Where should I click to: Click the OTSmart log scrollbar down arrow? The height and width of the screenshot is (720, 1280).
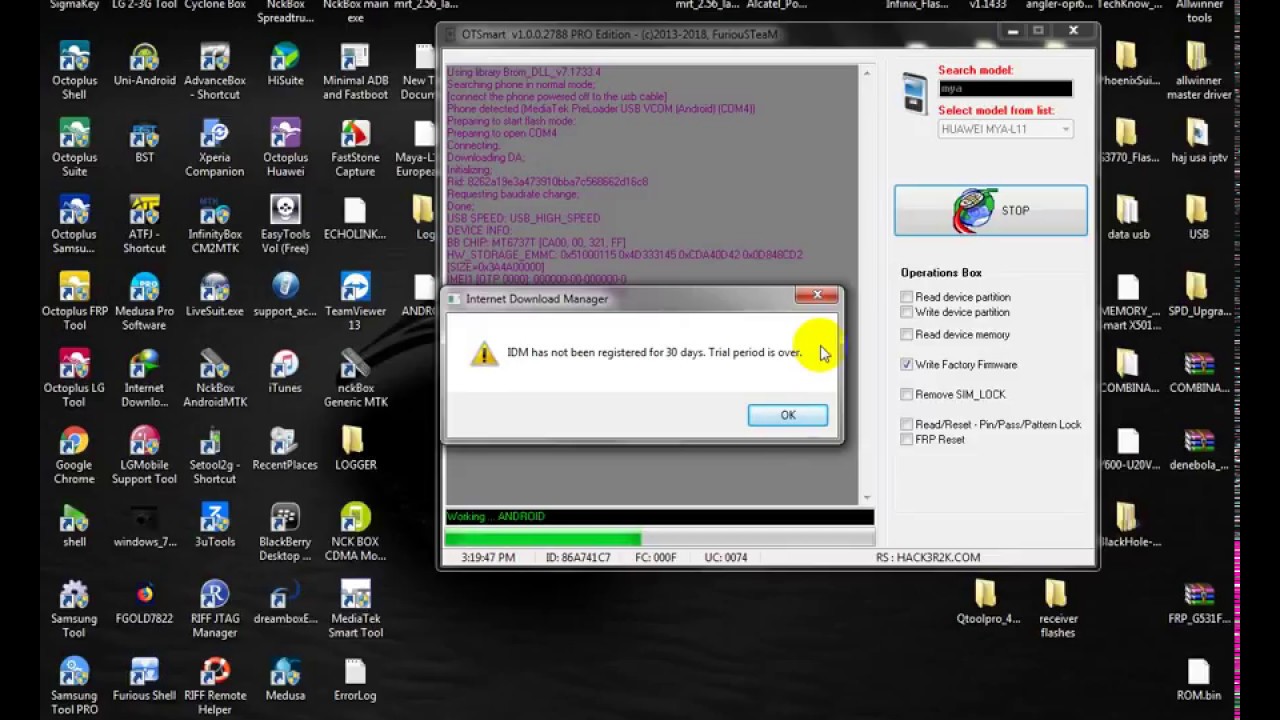coord(866,497)
